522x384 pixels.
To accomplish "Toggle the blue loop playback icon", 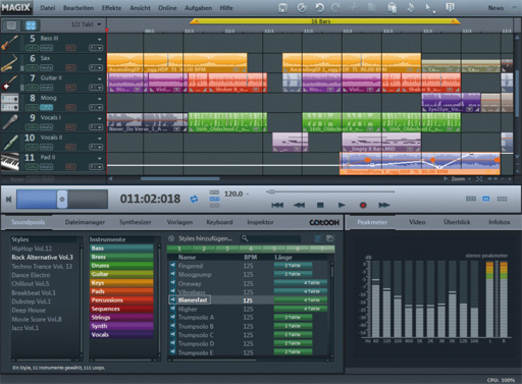I will (194, 199).
